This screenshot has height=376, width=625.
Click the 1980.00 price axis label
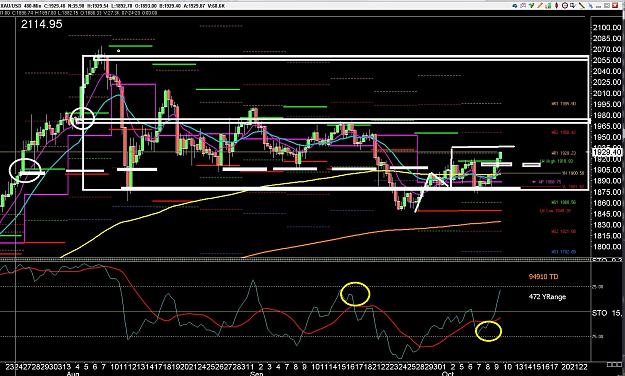pyautogui.click(x=607, y=115)
